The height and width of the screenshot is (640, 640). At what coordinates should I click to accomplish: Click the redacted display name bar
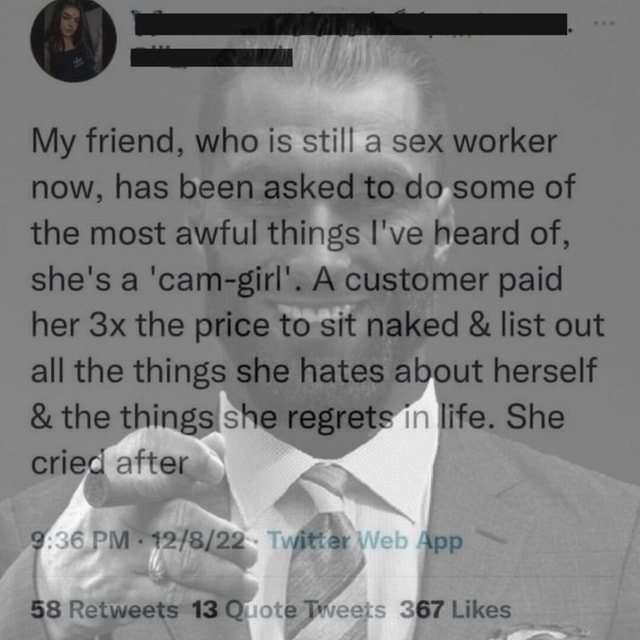(351, 24)
